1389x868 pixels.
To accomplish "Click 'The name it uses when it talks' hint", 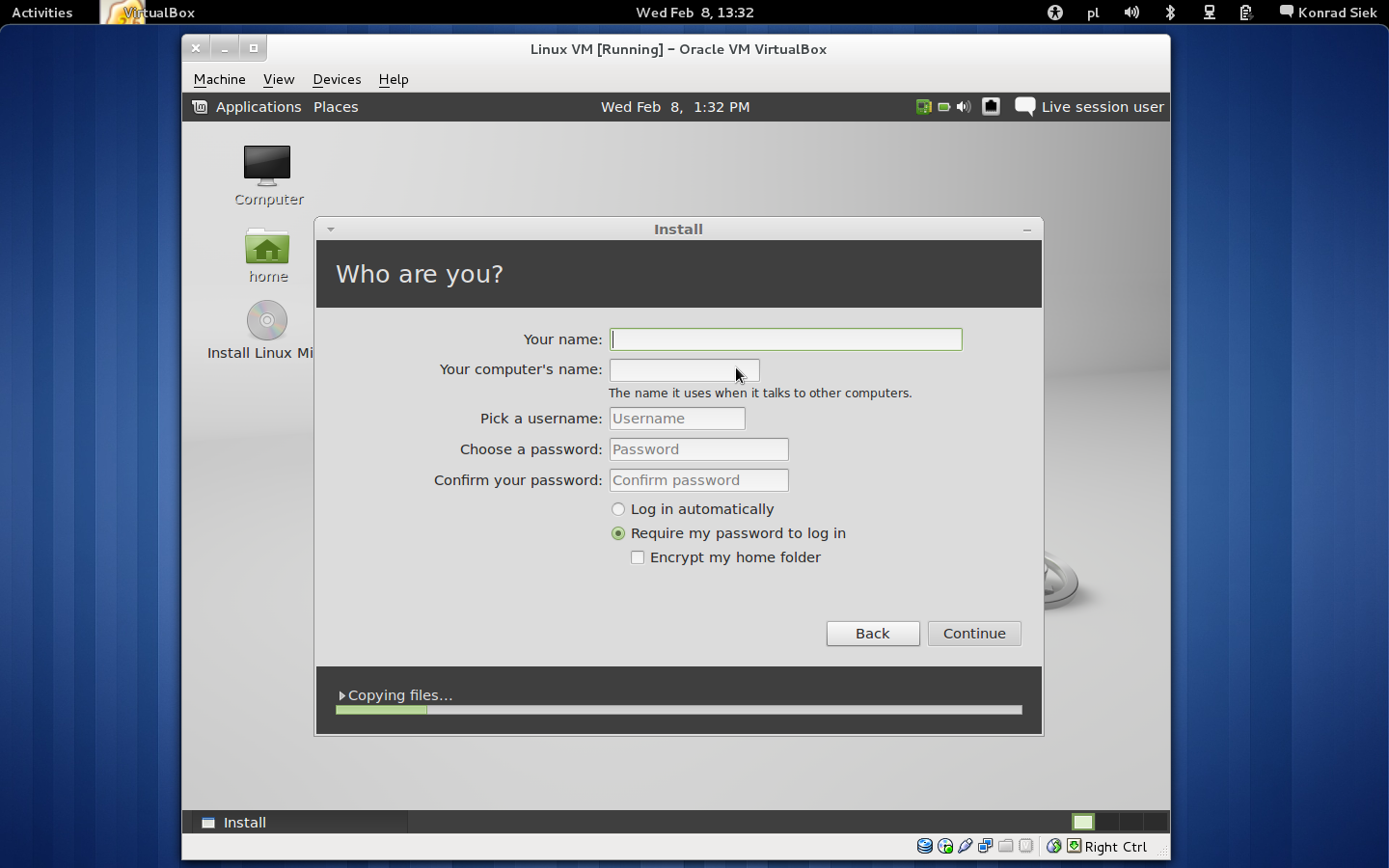I will point(760,393).
